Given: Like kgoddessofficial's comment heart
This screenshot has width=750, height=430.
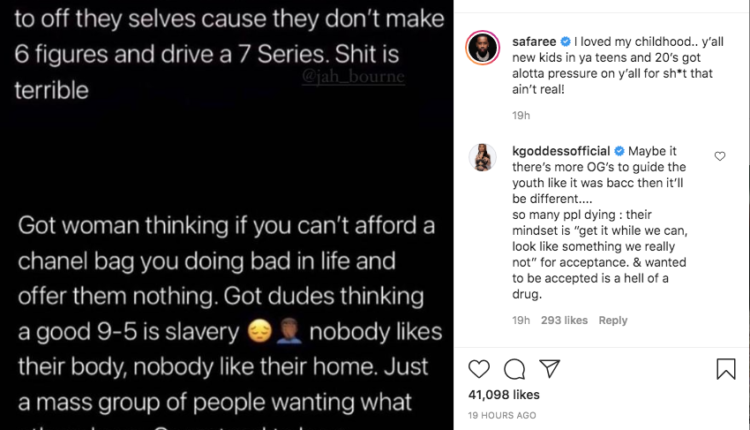Looking at the screenshot, I should pos(720,156).
